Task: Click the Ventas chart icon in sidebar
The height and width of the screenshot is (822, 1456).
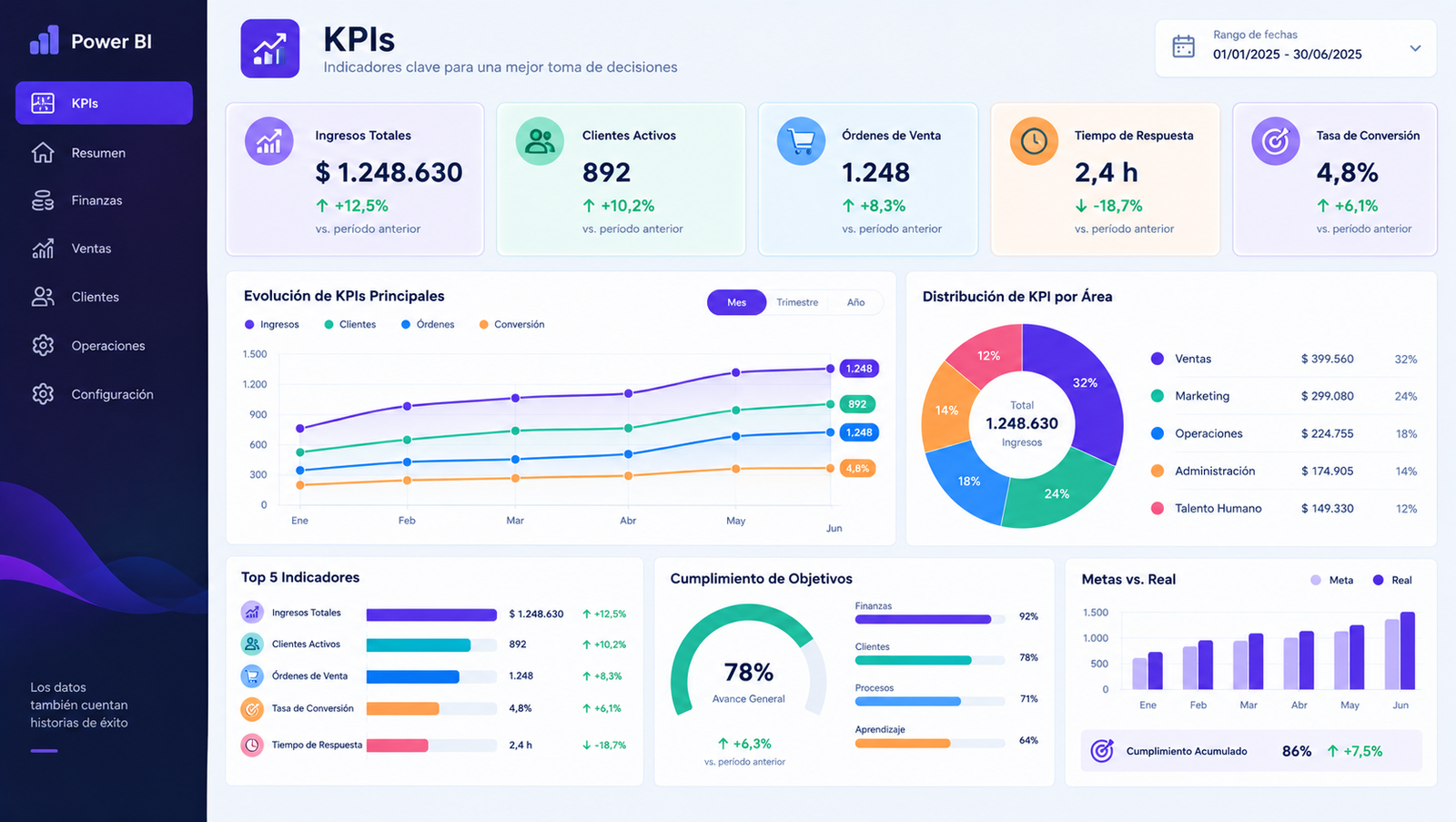Action: pos(43,249)
